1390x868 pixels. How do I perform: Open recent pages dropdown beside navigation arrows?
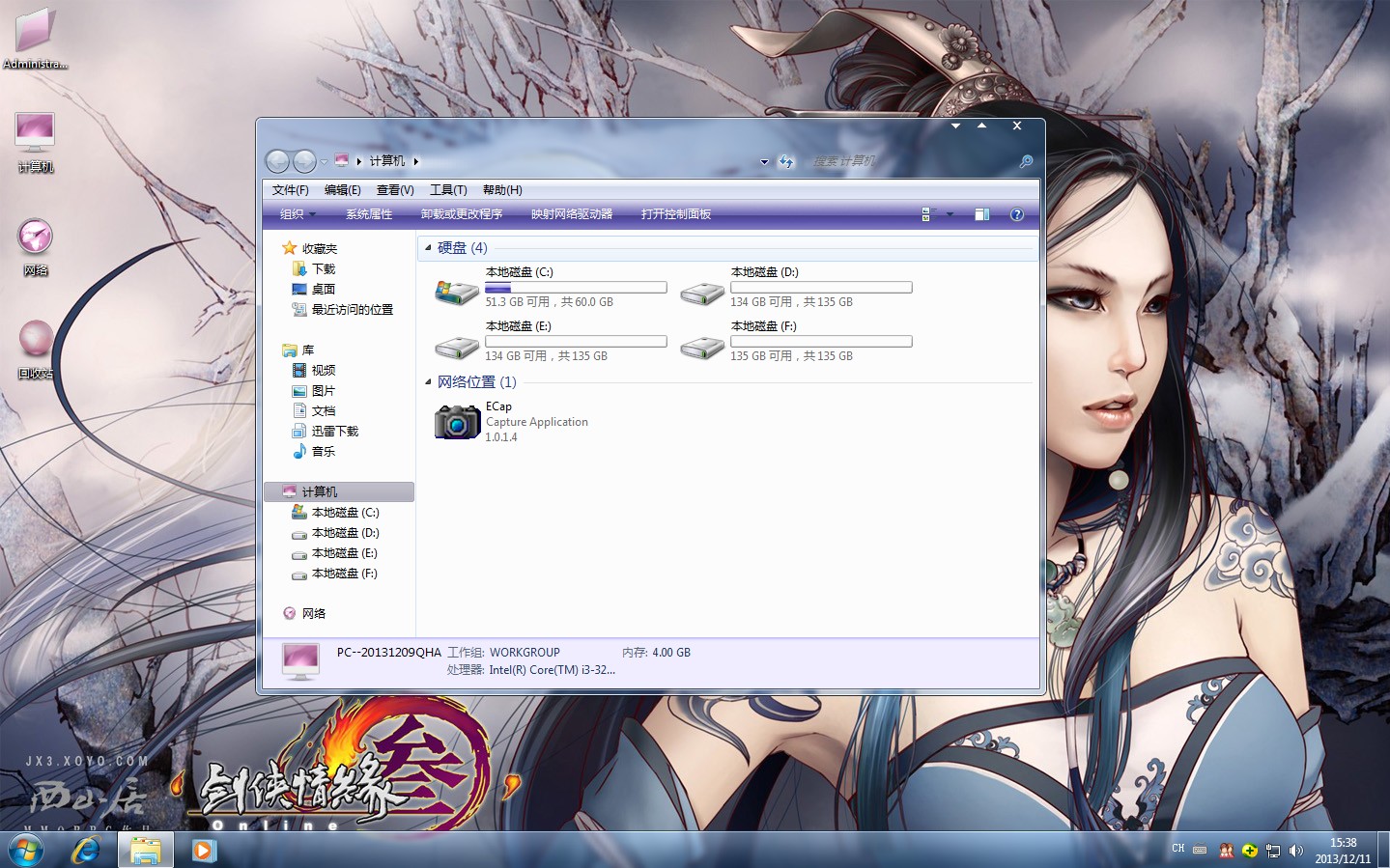[x=324, y=161]
